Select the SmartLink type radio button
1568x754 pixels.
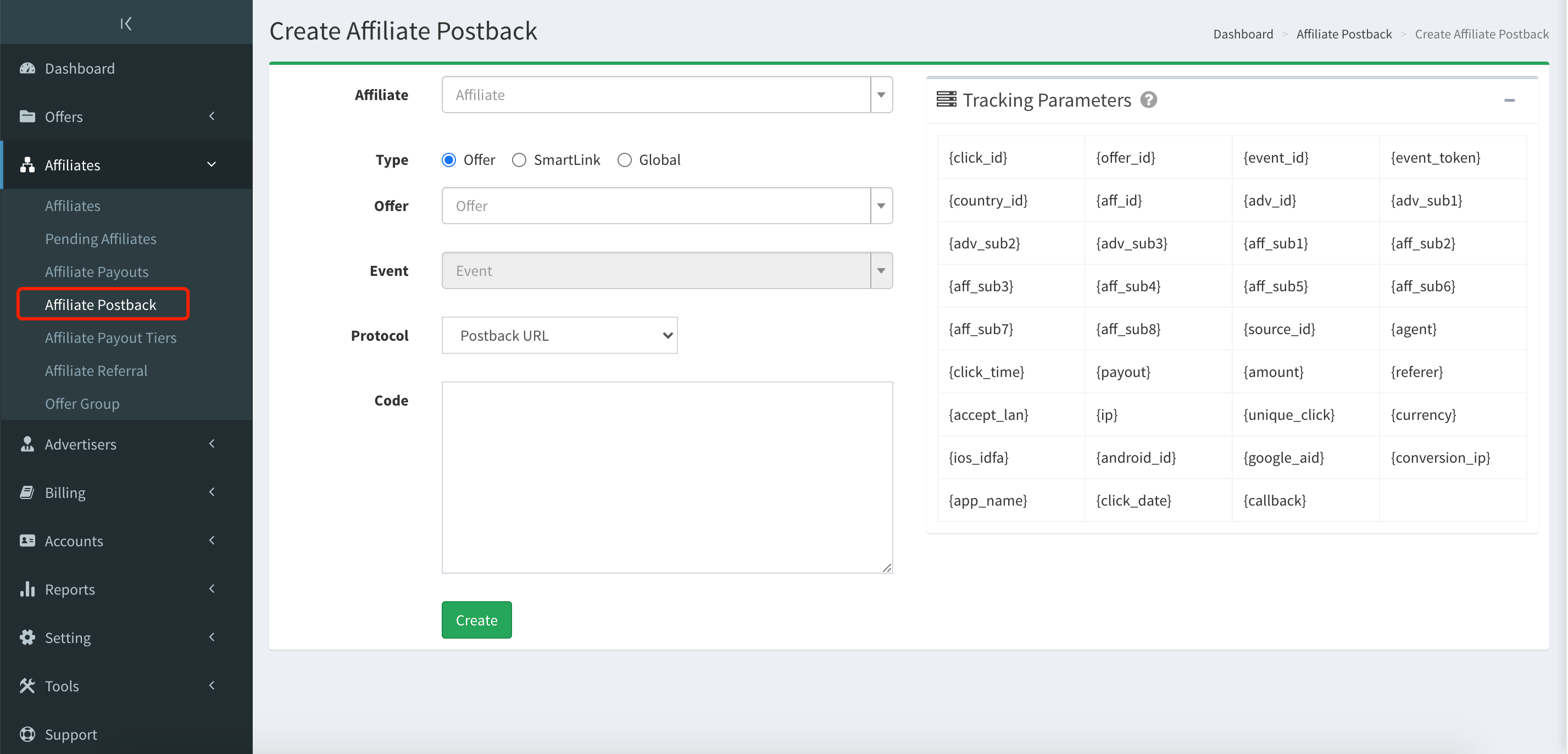tap(519, 159)
